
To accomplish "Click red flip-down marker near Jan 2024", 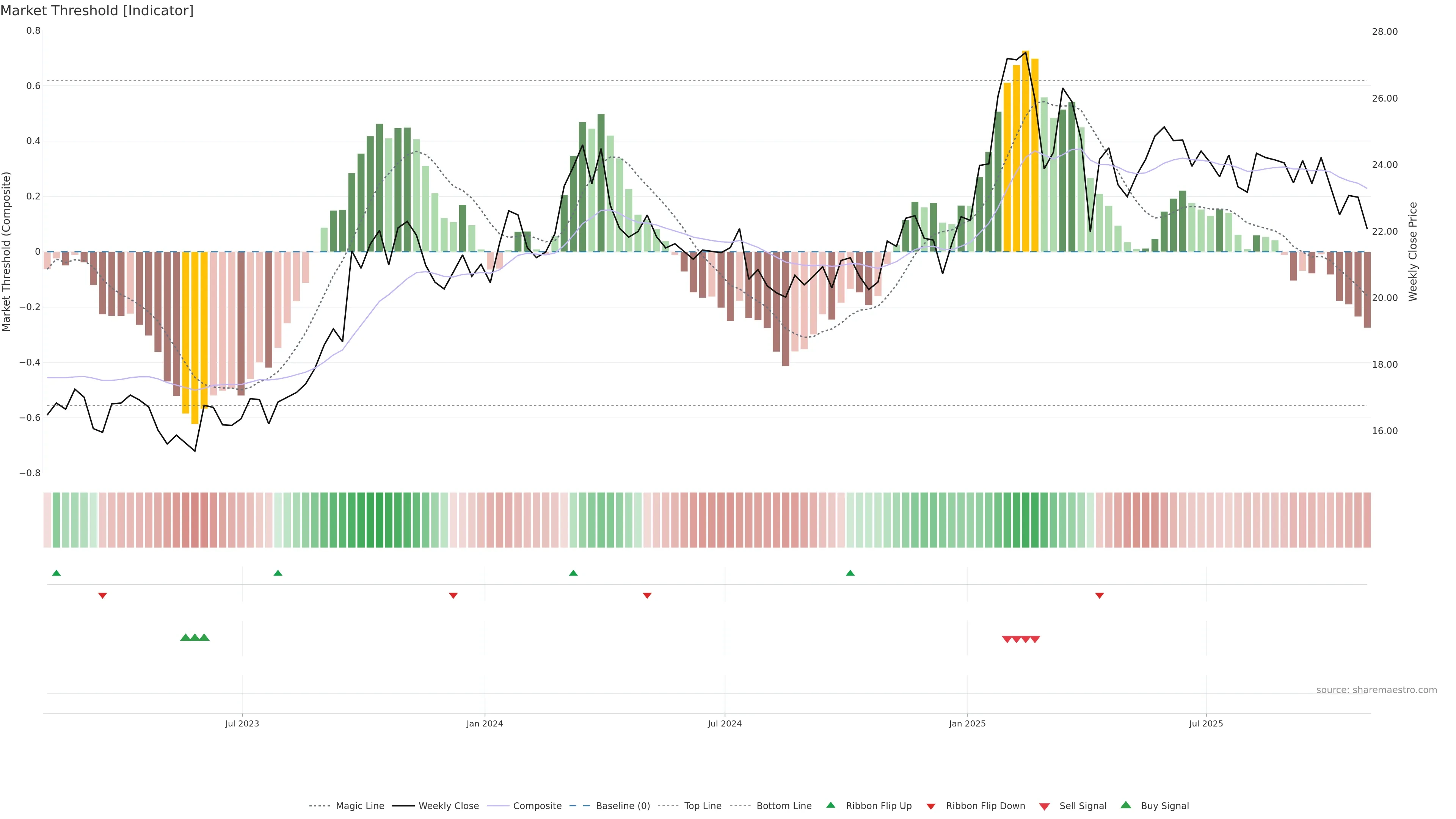I will coord(453,595).
